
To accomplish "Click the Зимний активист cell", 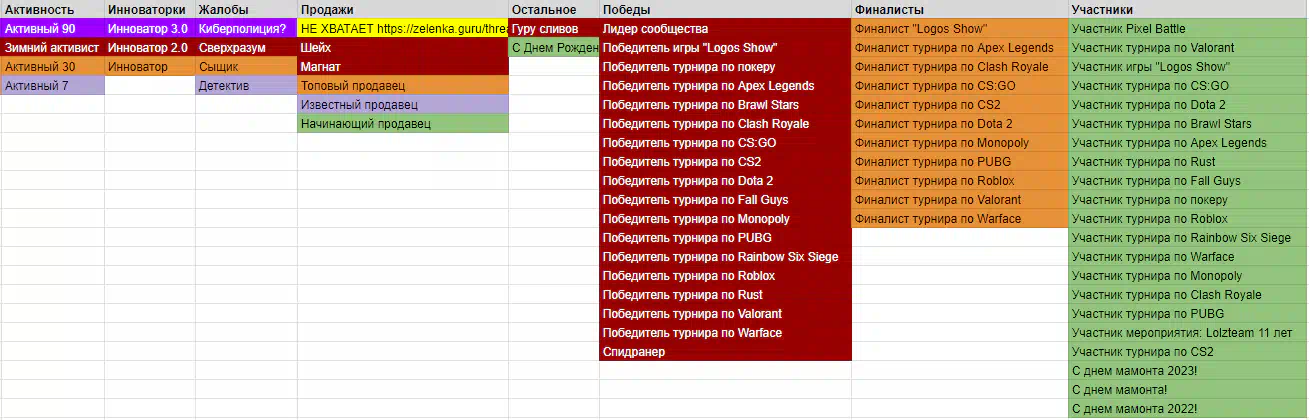I will (52, 48).
